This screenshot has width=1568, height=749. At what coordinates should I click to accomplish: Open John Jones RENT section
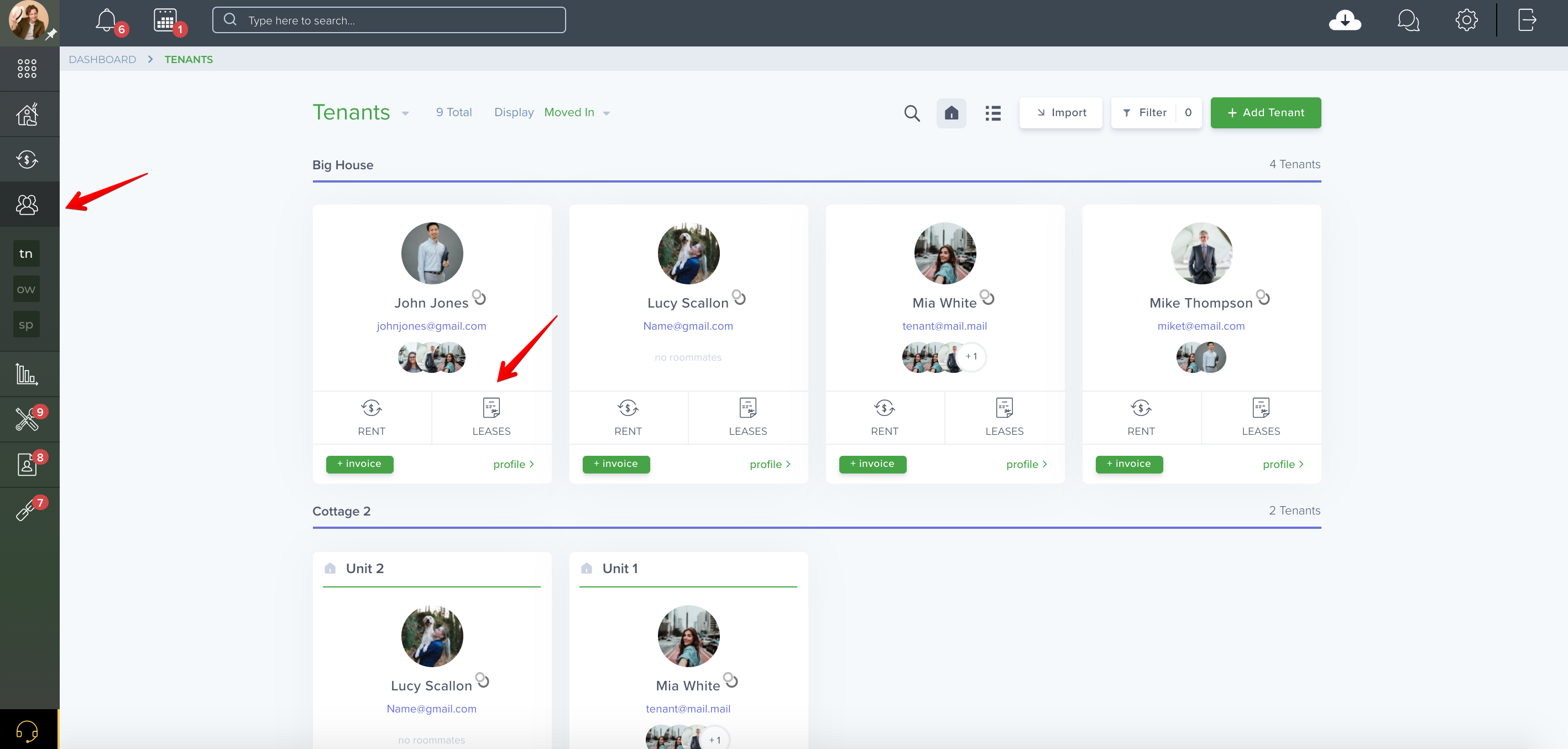(372, 417)
